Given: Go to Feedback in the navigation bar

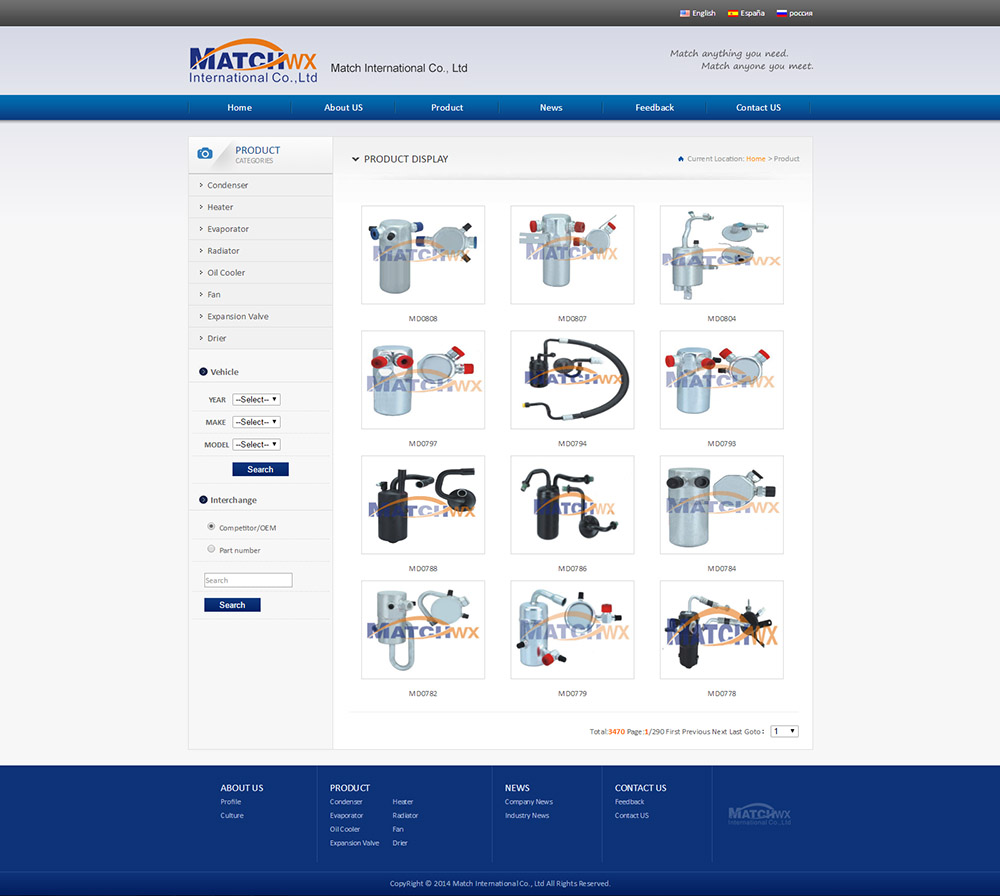Looking at the screenshot, I should pos(654,108).
